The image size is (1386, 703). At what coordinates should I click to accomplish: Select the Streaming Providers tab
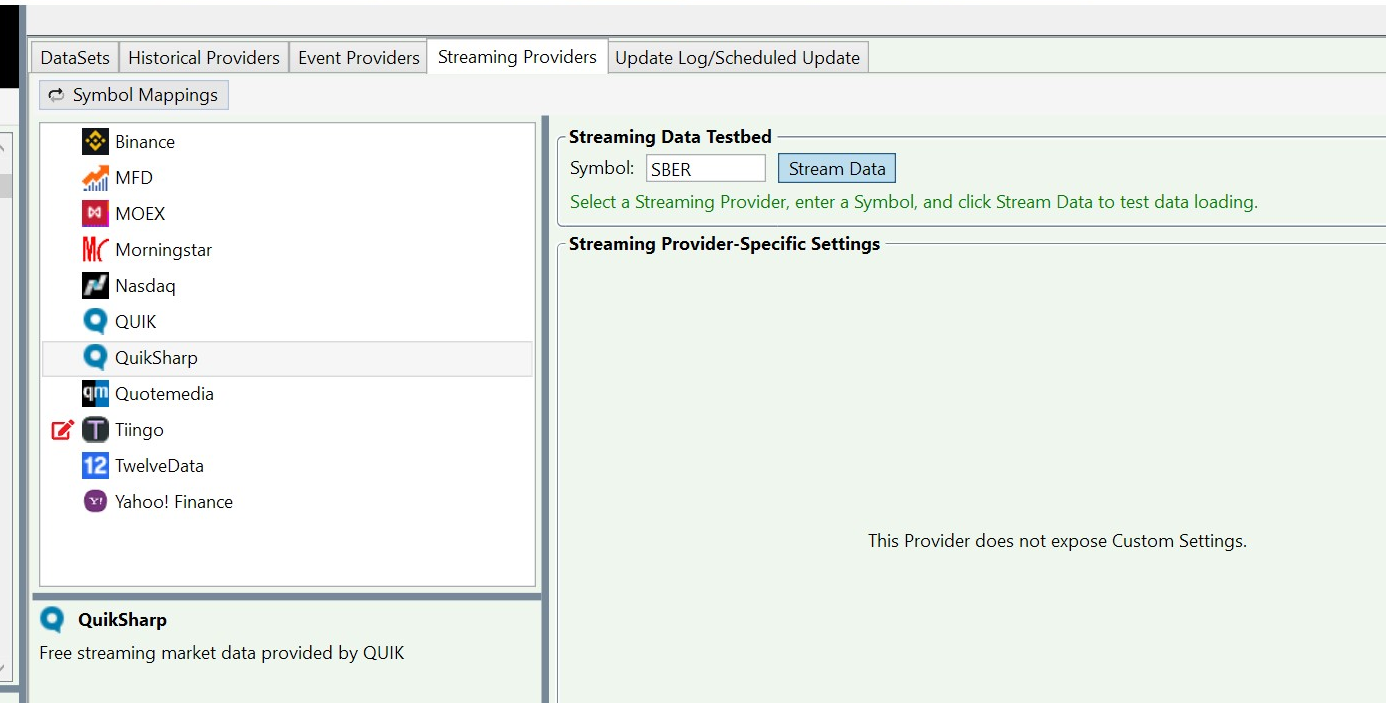click(x=517, y=56)
